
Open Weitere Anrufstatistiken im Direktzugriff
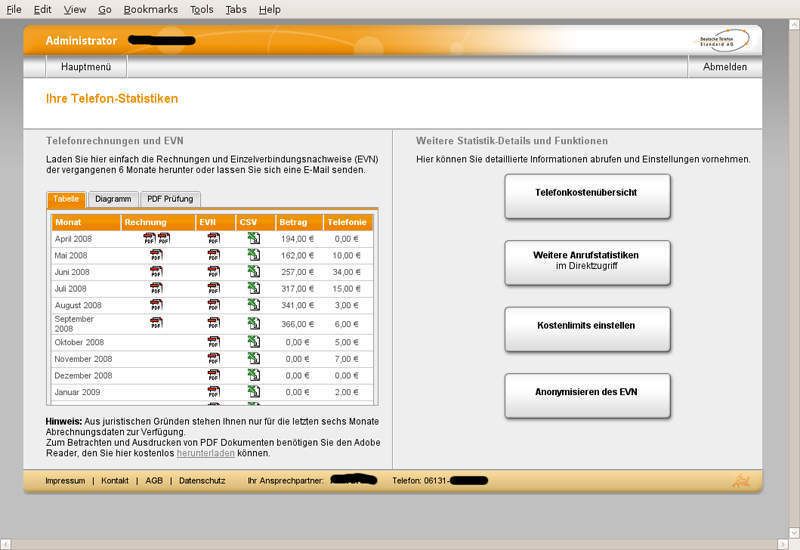587,263
